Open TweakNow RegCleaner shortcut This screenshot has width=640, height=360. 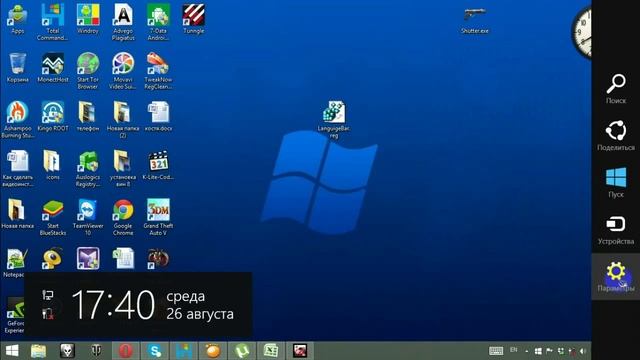pos(158,71)
